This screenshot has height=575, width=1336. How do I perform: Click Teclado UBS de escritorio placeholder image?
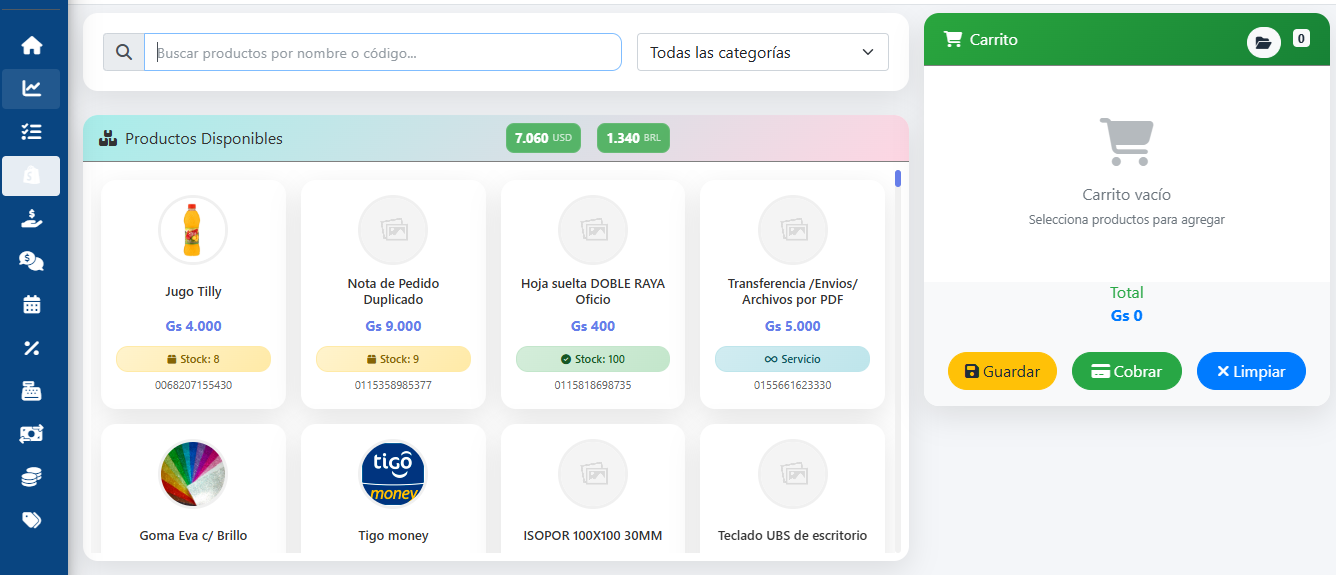coord(793,474)
